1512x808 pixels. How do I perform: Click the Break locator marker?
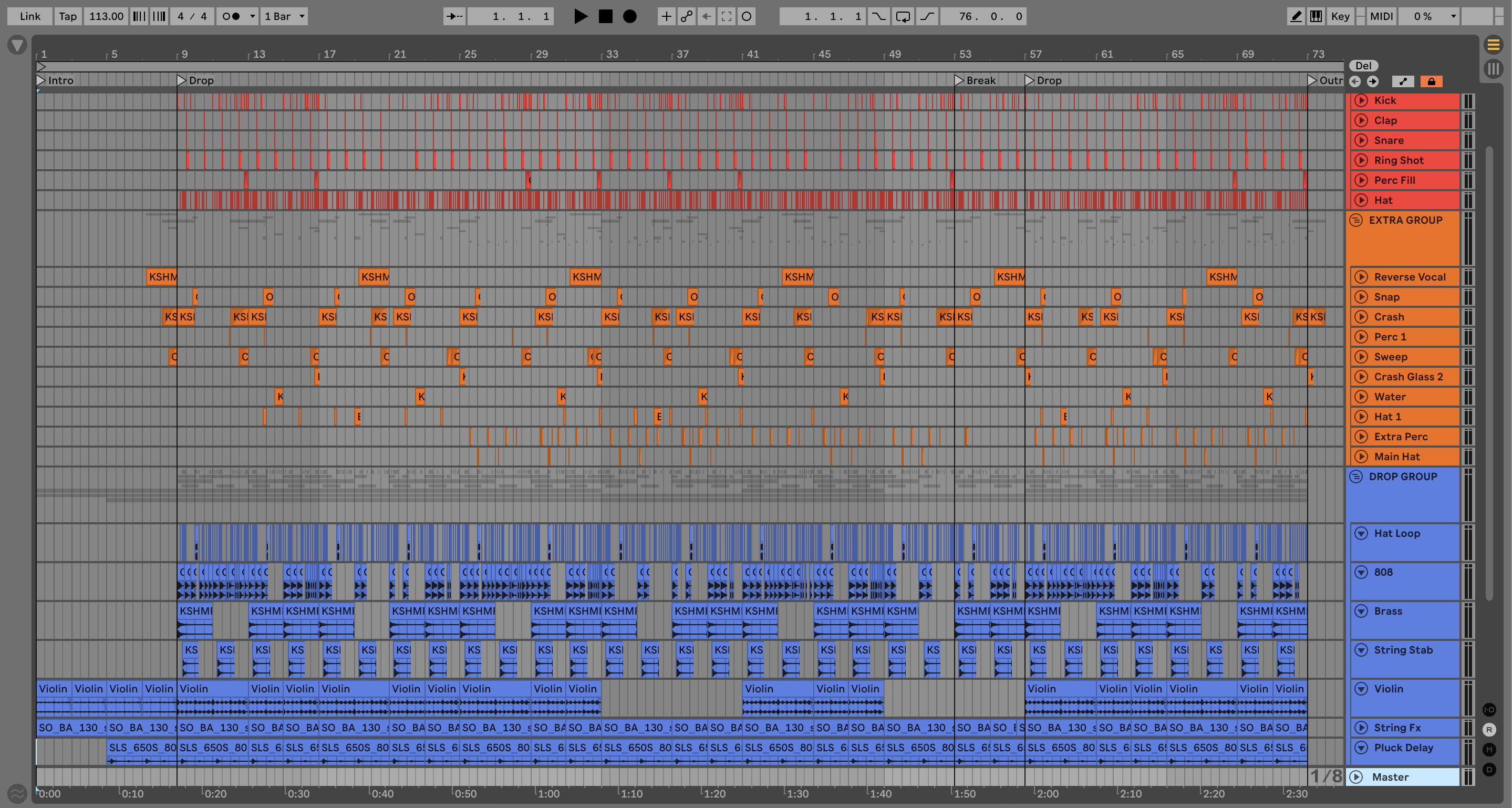pos(959,80)
